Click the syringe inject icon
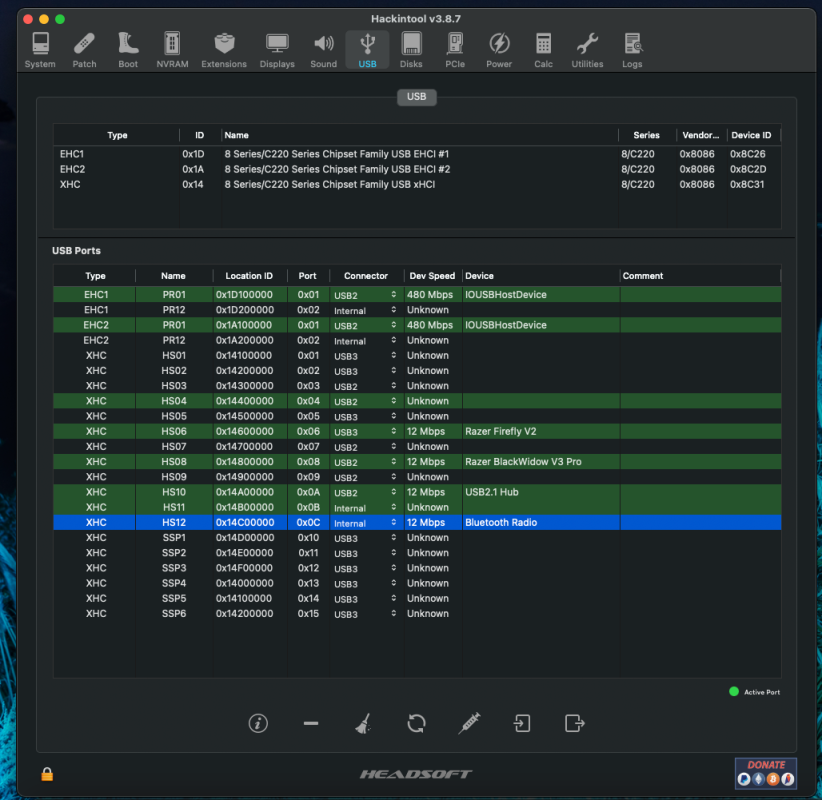This screenshot has width=822, height=800. tap(469, 723)
